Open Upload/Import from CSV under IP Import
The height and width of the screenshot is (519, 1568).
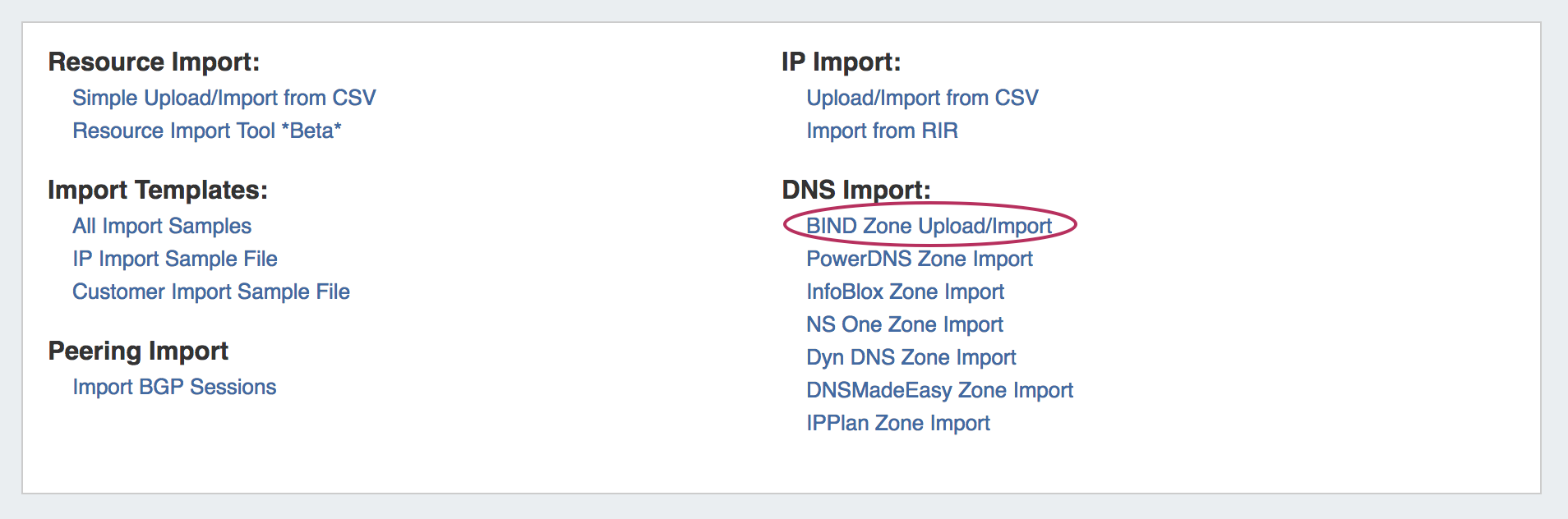922,98
